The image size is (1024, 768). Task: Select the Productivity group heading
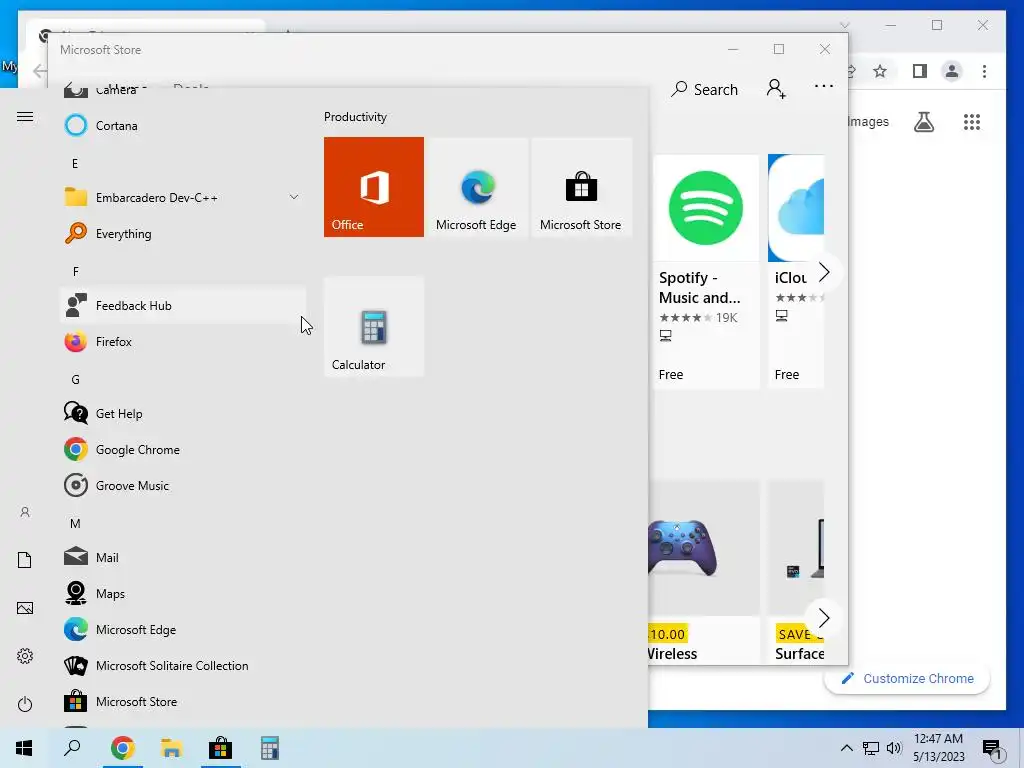[355, 117]
